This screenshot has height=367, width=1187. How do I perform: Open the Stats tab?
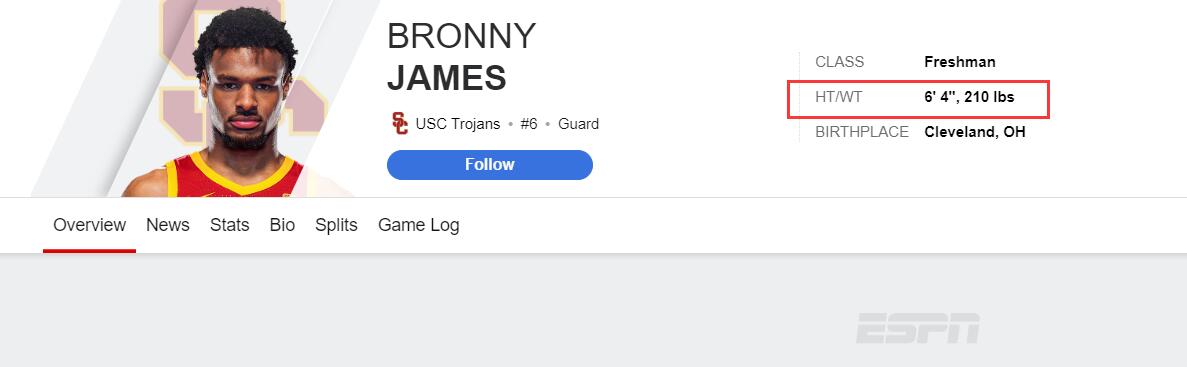[x=229, y=225]
